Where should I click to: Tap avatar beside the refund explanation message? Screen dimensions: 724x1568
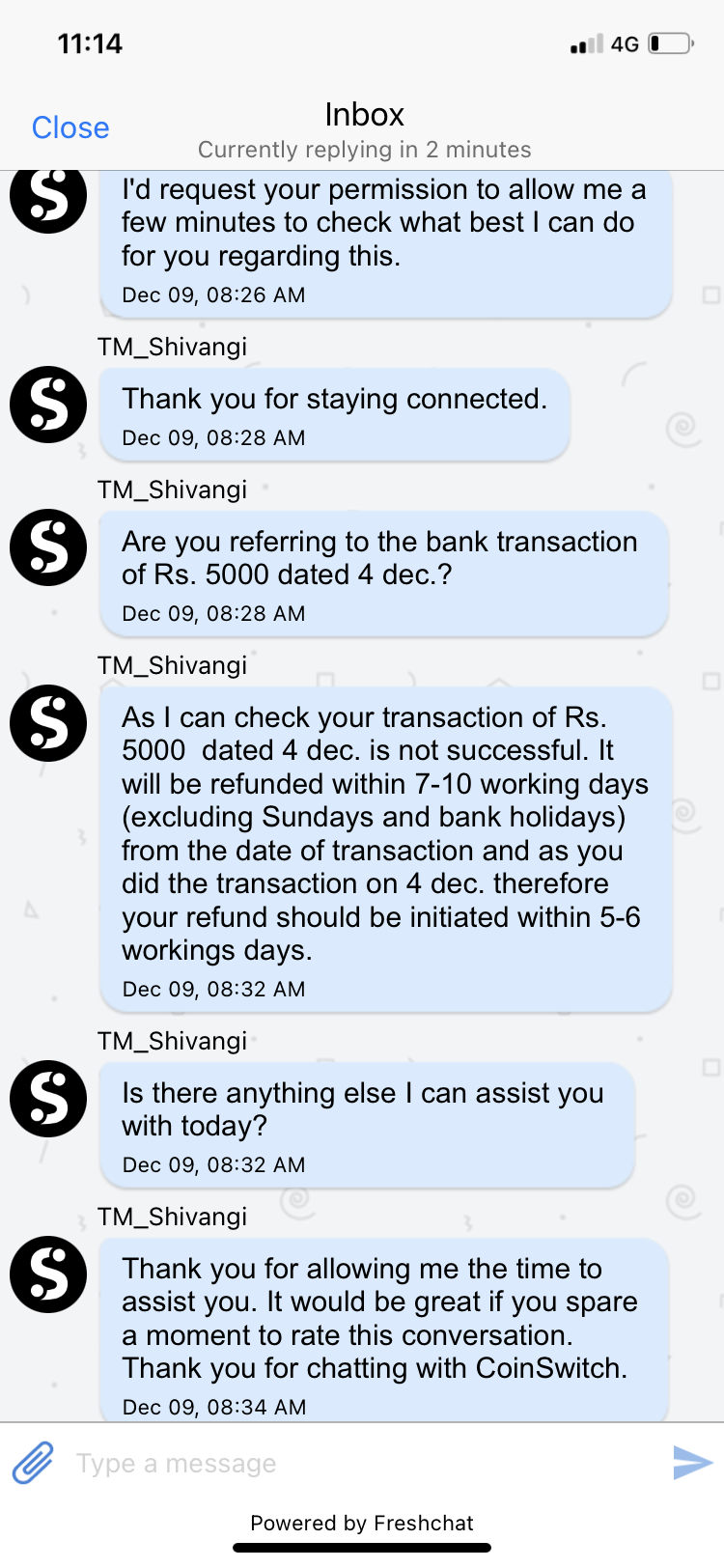point(48,723)
